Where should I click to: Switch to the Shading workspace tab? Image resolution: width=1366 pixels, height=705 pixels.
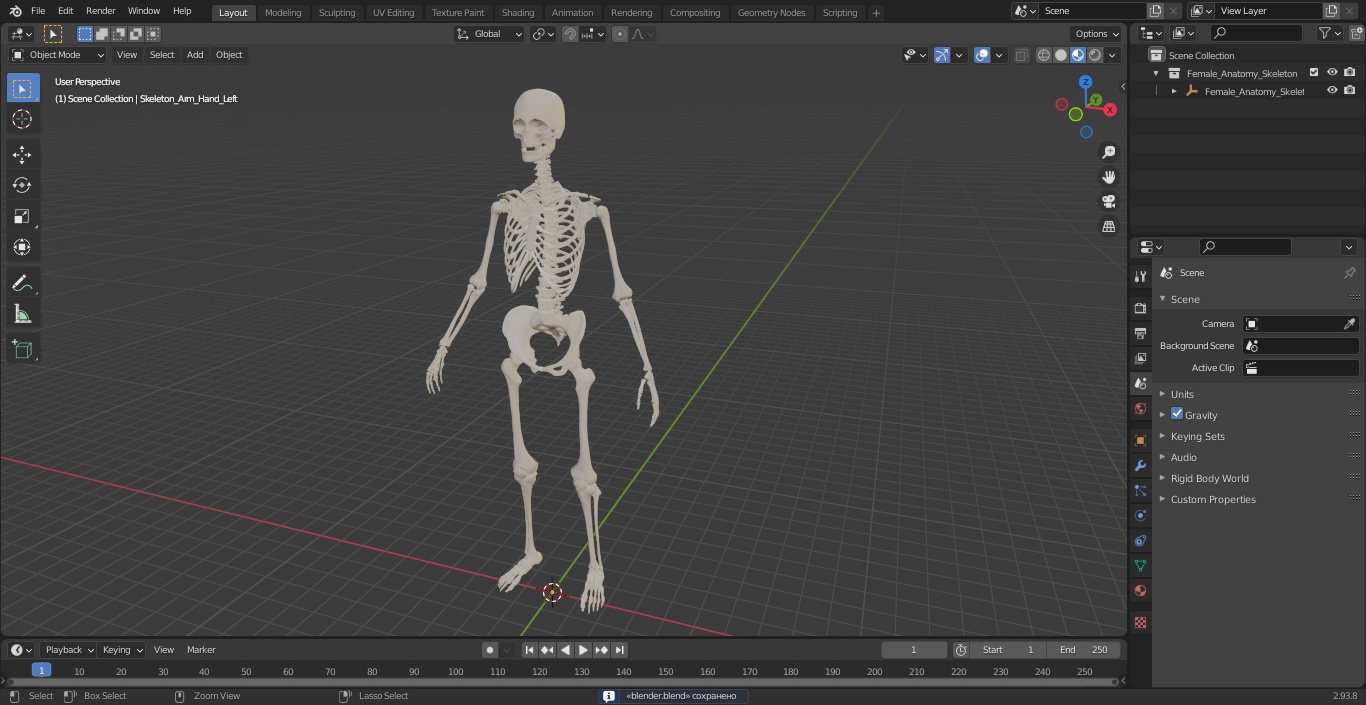click(x=518, y=12)
